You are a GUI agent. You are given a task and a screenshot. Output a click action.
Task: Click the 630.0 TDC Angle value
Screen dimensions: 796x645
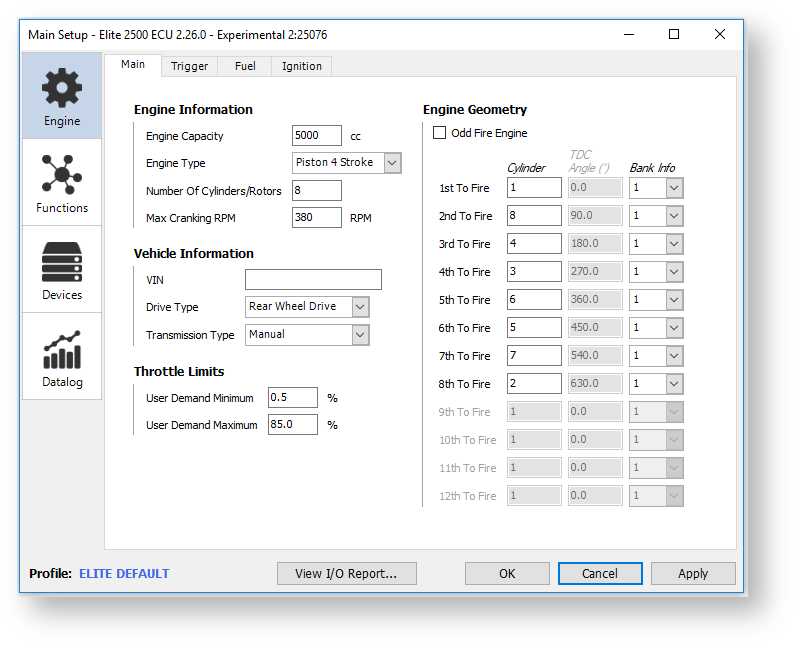pos(595,384)
